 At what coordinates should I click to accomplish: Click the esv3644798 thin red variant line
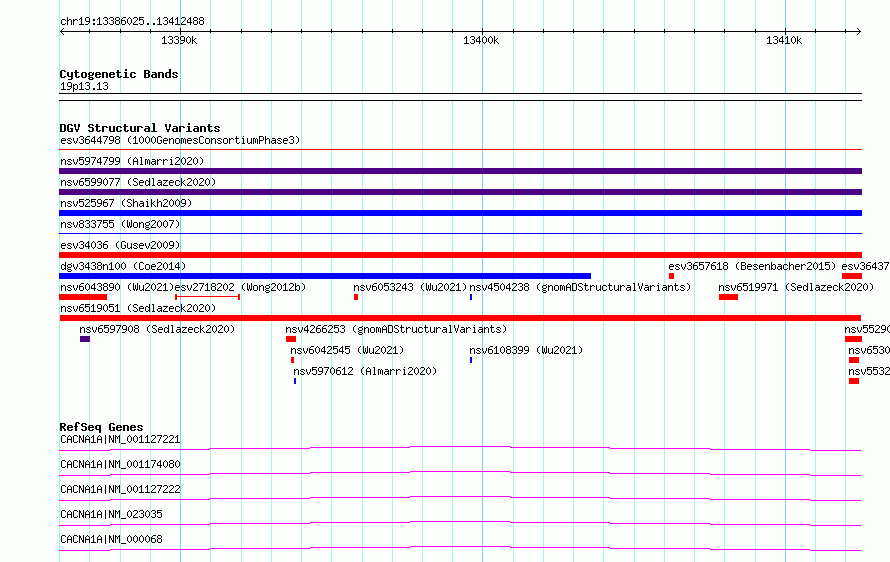(x=460, y=149)
